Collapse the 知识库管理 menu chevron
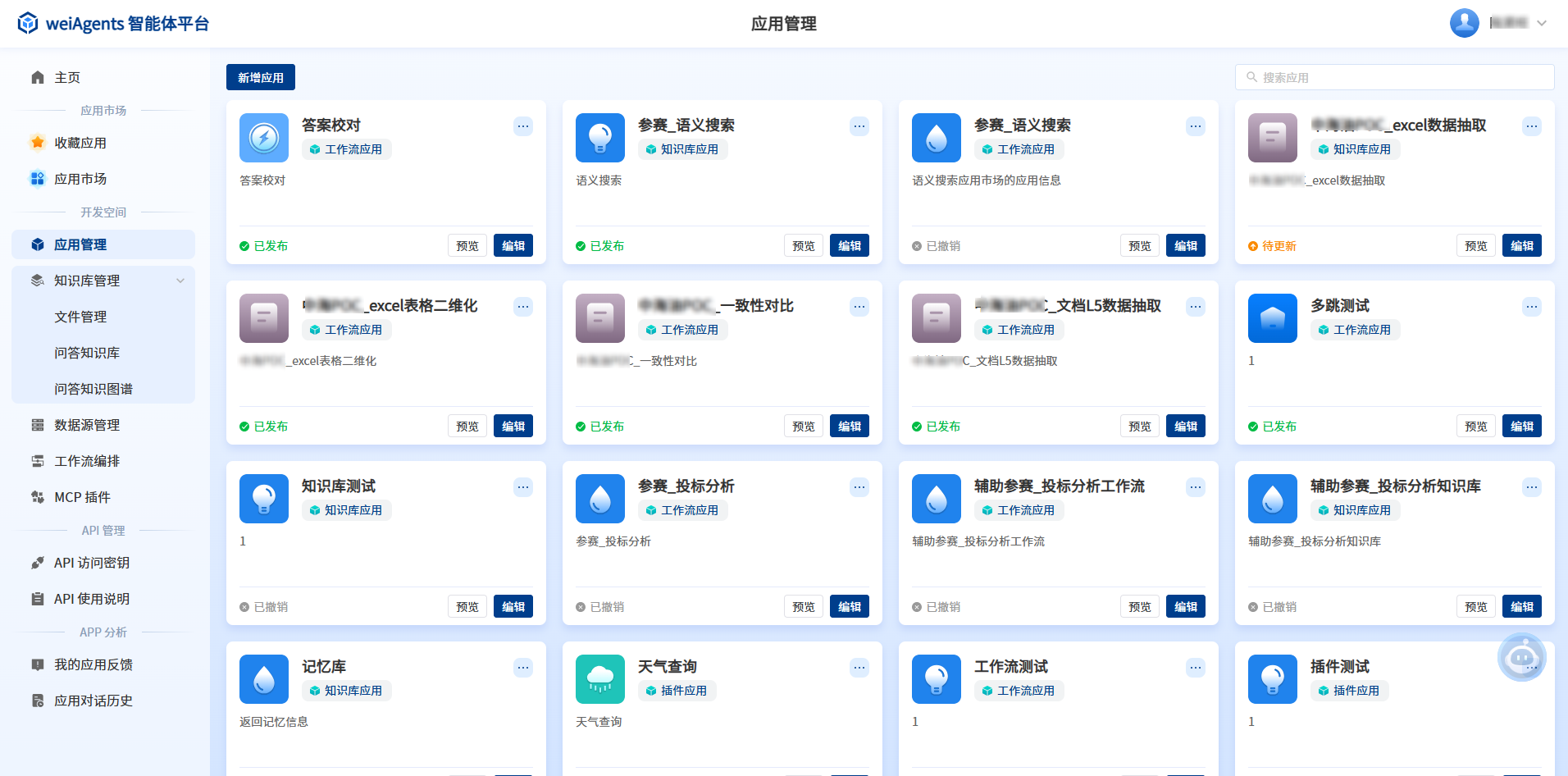Viewport: 1568px width, 776px height. pyautogui.click(x=180, y=281)
